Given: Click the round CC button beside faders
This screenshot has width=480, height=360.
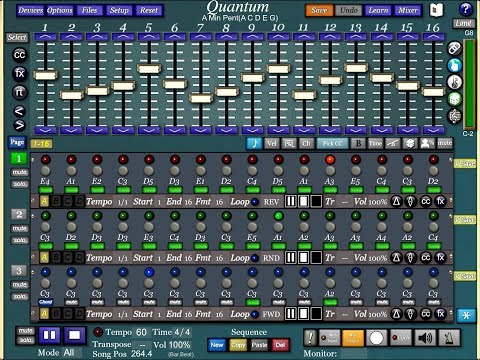Looking at the screenshot, I should pos(20,55).
